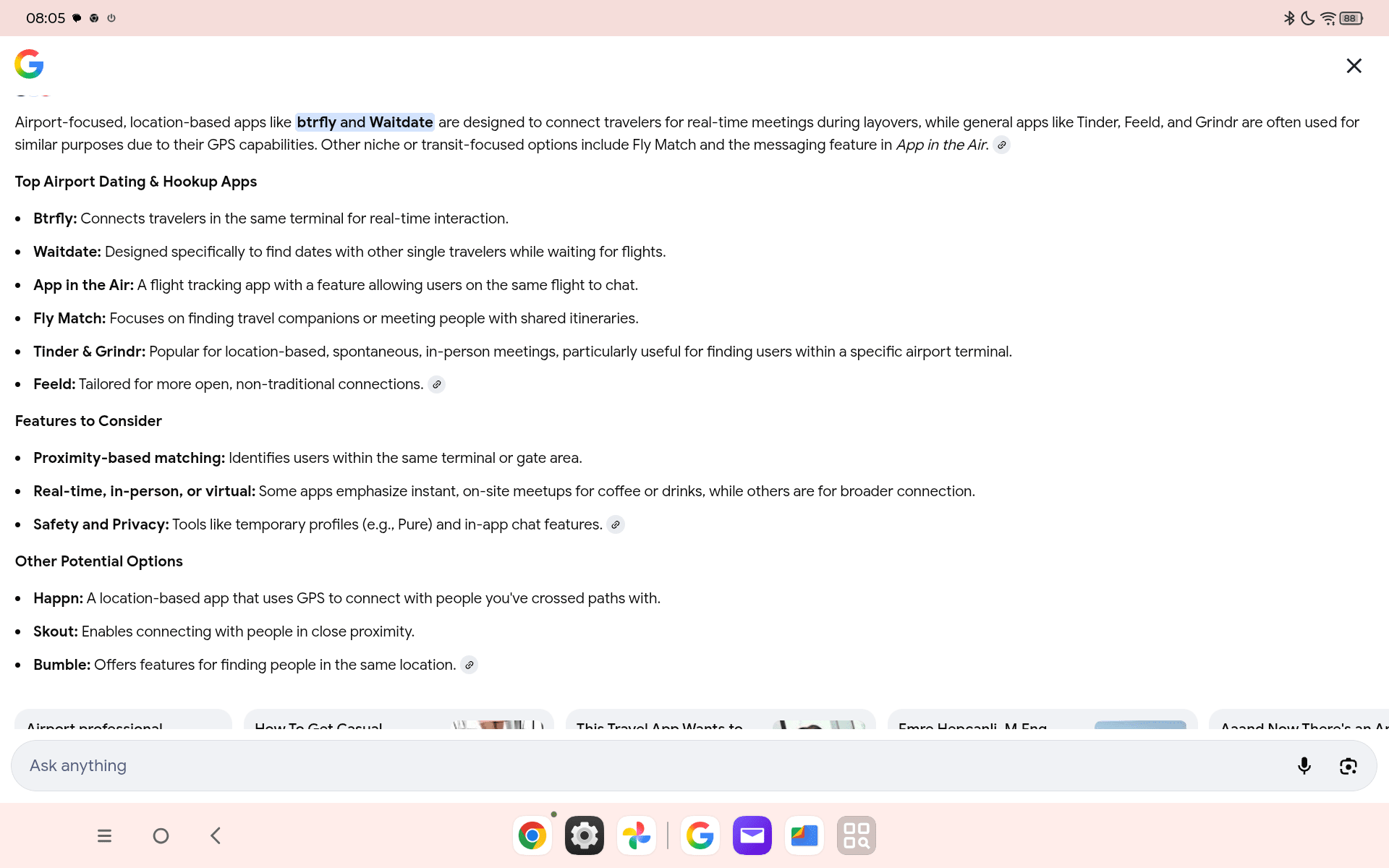Open source link icon beside Feeld description
The image size is (1389, 868).
436,385
